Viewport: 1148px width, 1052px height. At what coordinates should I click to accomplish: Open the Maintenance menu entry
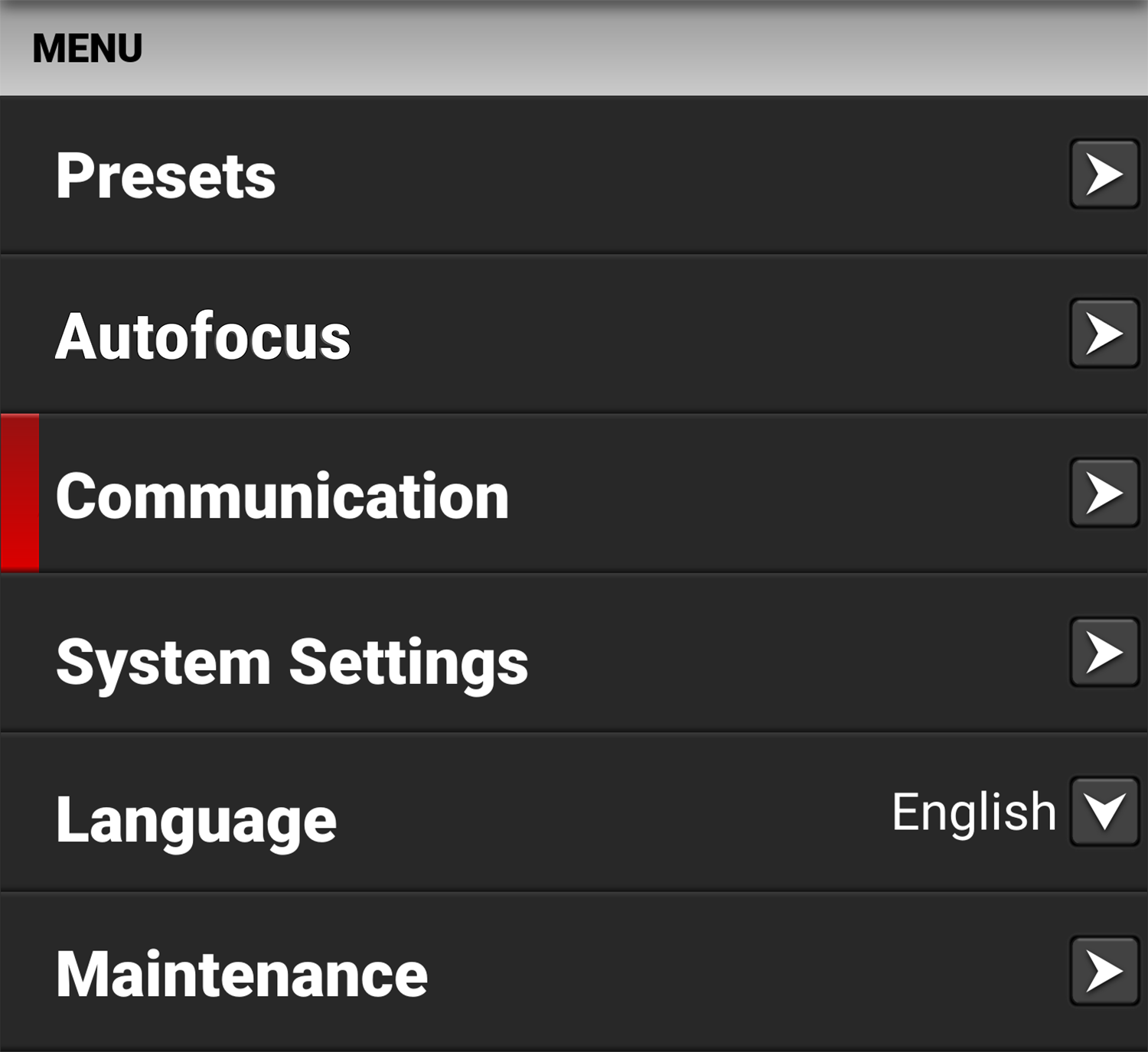(536, 973)
